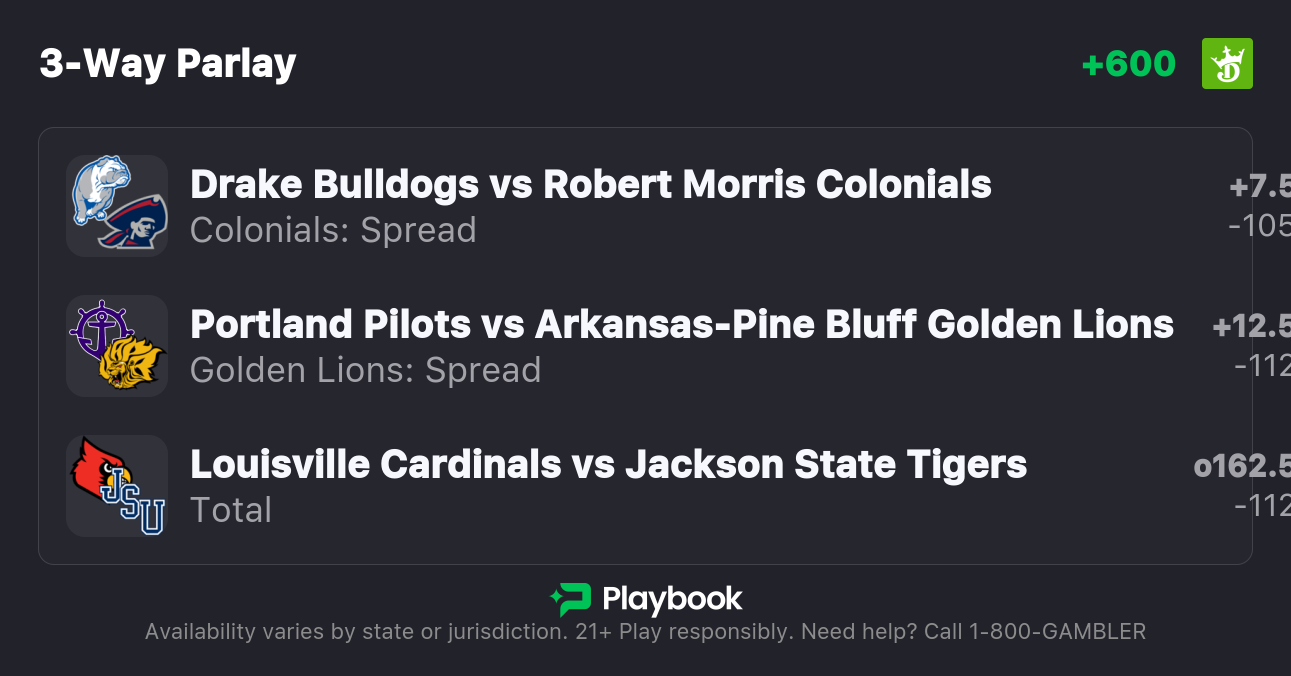Click the Portland Pilots and Golden Lions logo
This screenshot has height=676, width=1291.
click(x=117, y=345)
